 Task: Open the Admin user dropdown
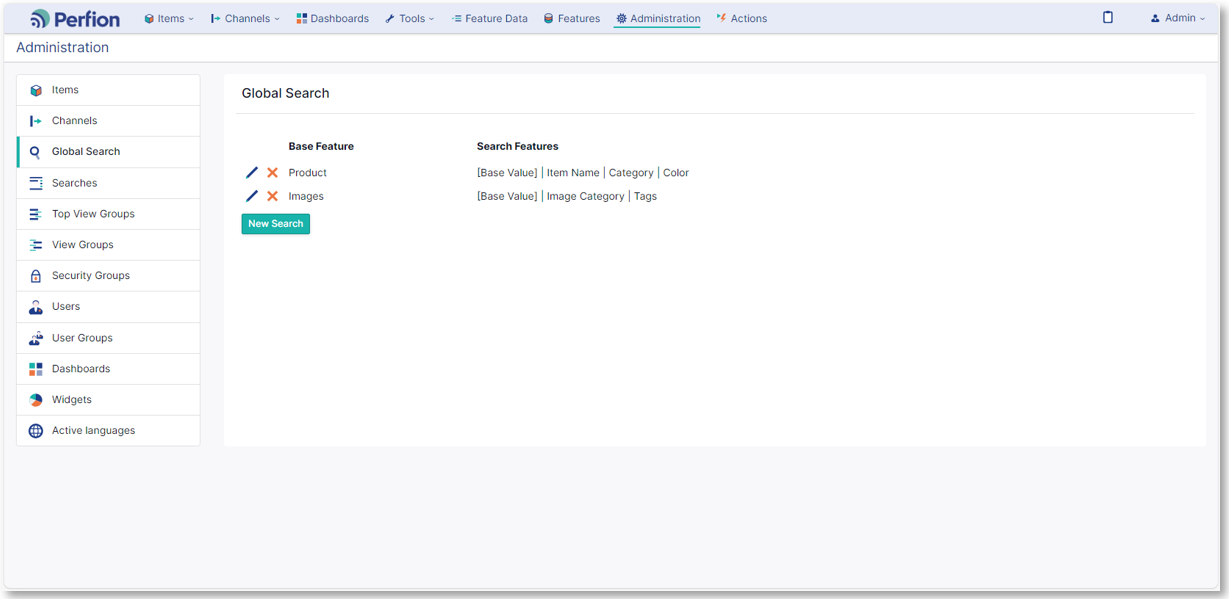point(1177,18)
